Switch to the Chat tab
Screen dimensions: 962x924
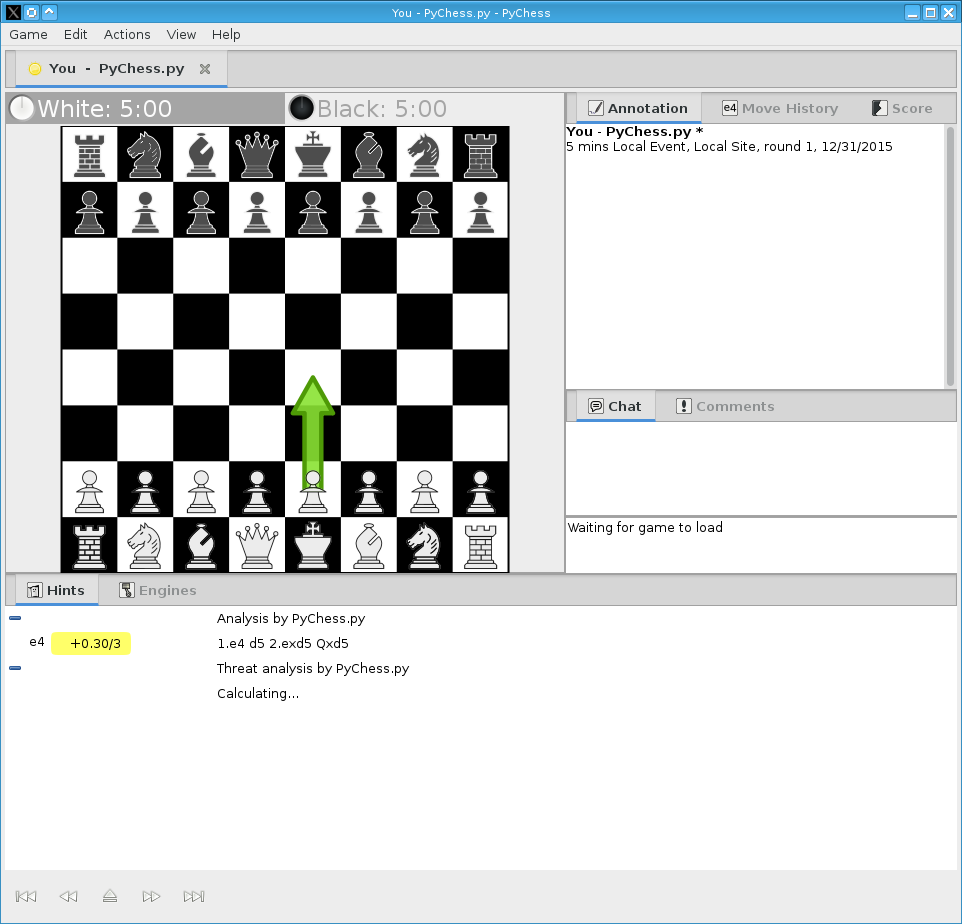coord(615,406)
